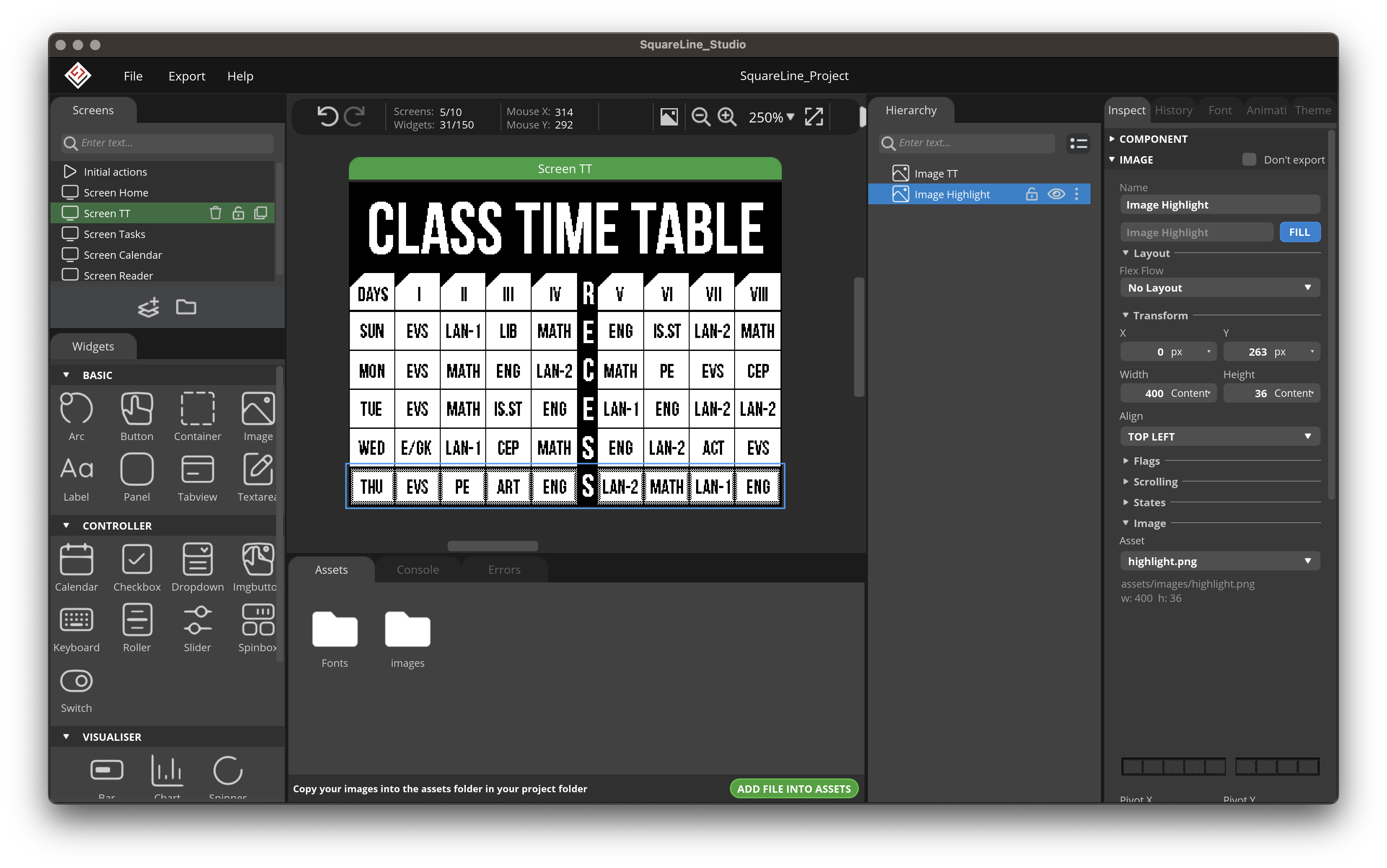
Task: Select the Button widget
Action: 137,416
